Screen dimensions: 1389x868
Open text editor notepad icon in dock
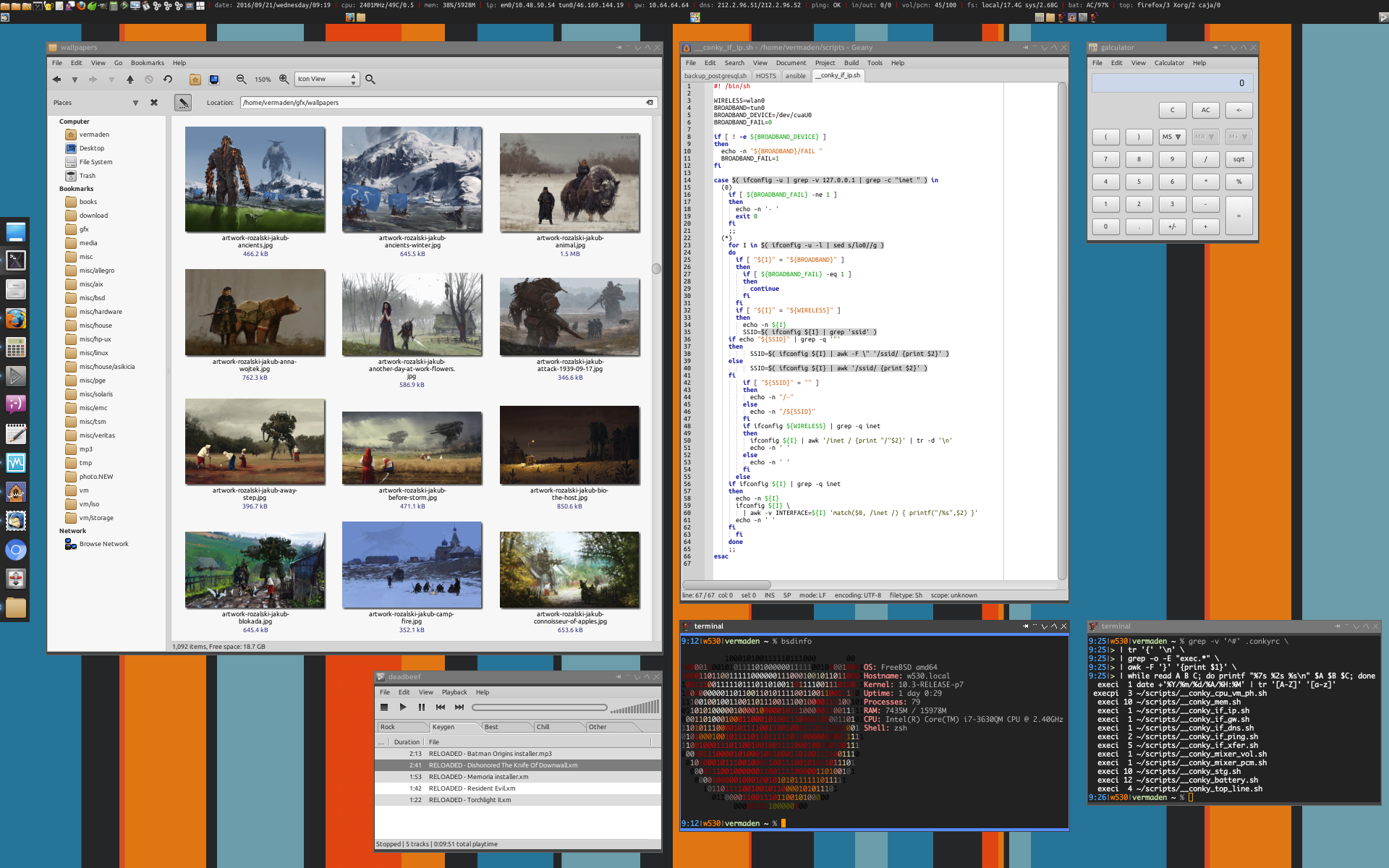click(16, 434)
